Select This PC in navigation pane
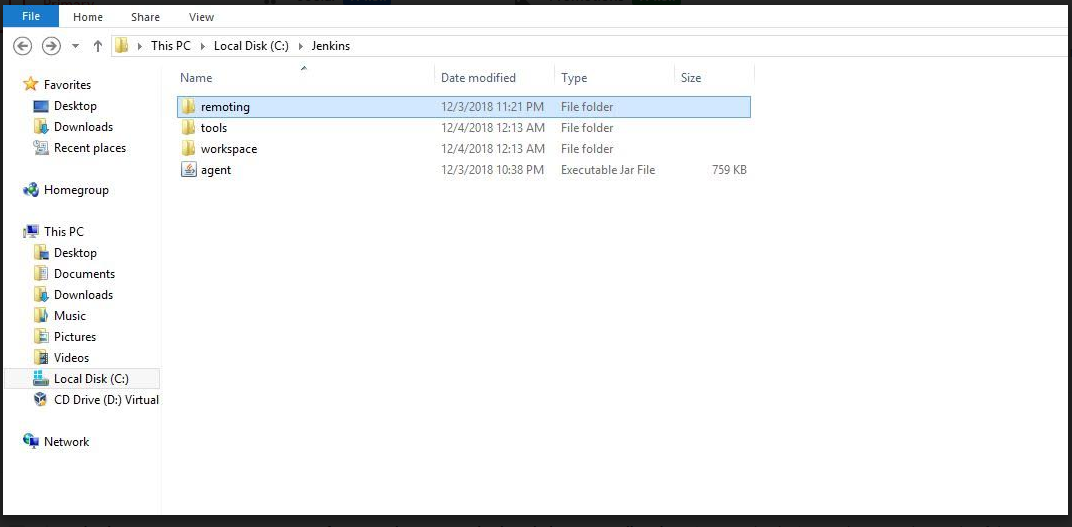The width and height of the screenshot is (1072, 527). 64,232
